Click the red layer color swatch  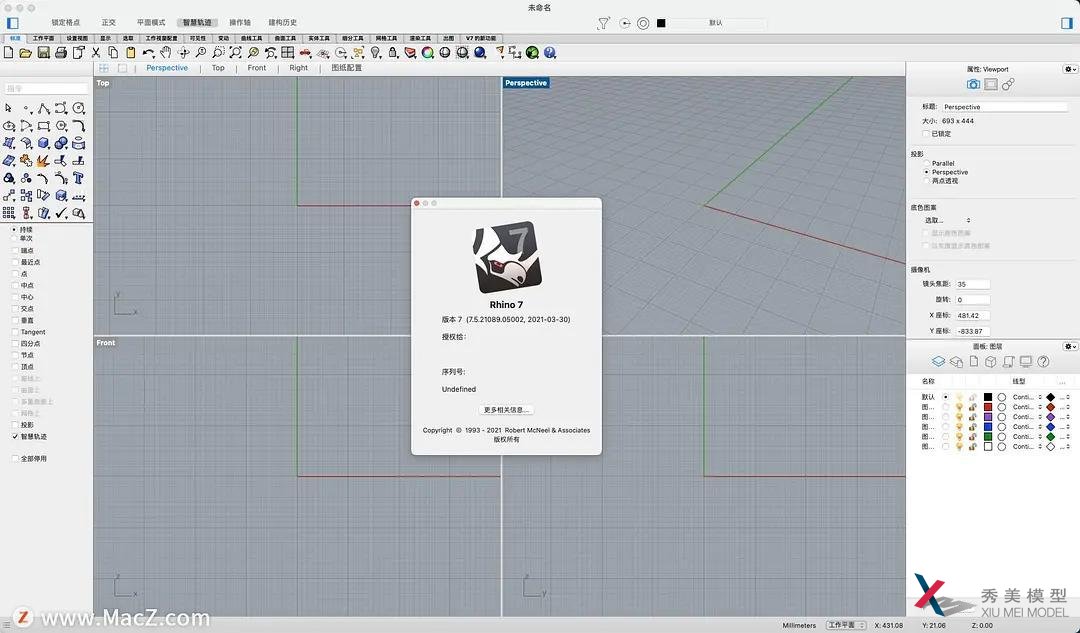[988, 407]
